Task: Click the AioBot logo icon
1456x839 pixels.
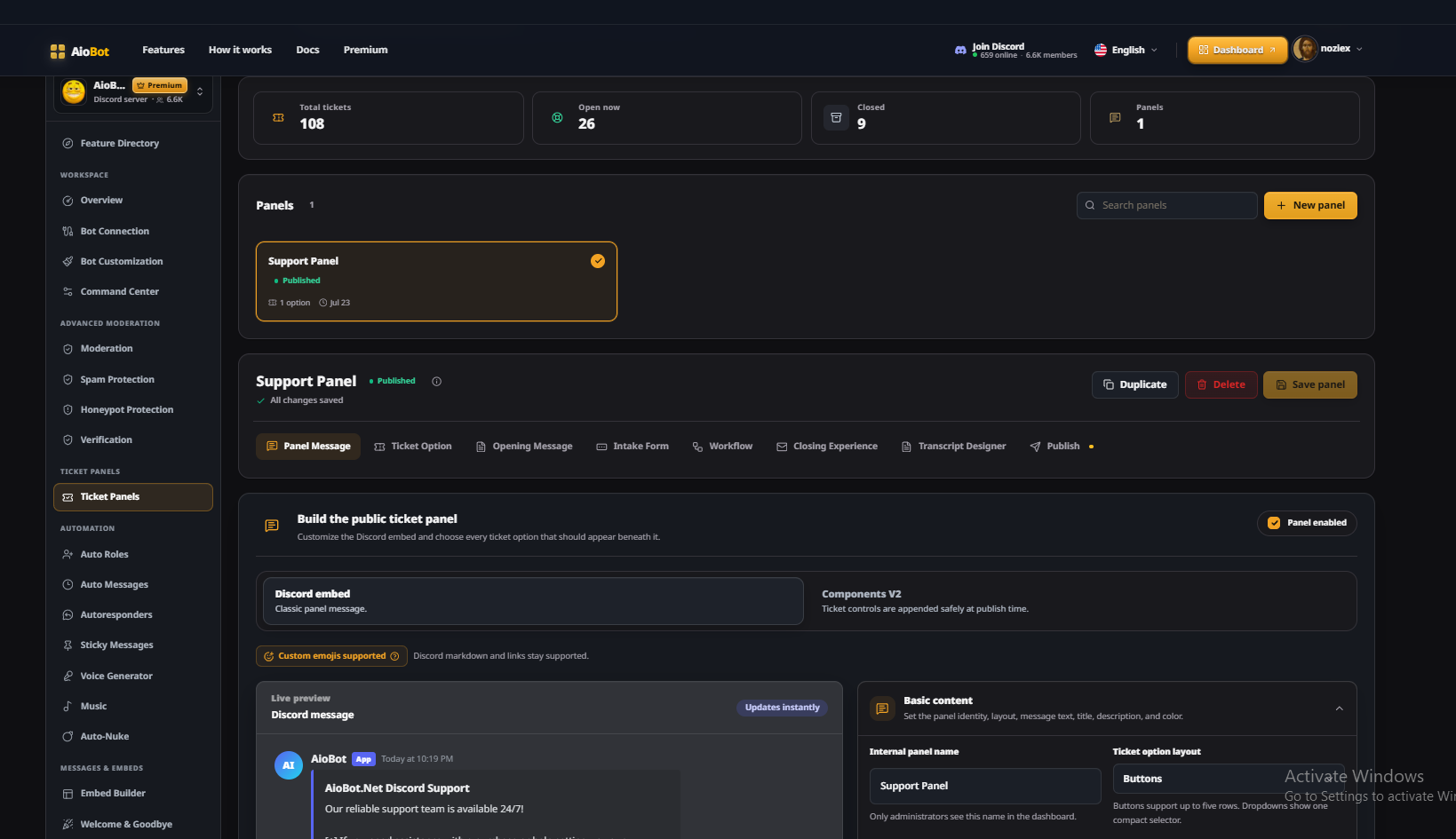Action: [58, 51]
